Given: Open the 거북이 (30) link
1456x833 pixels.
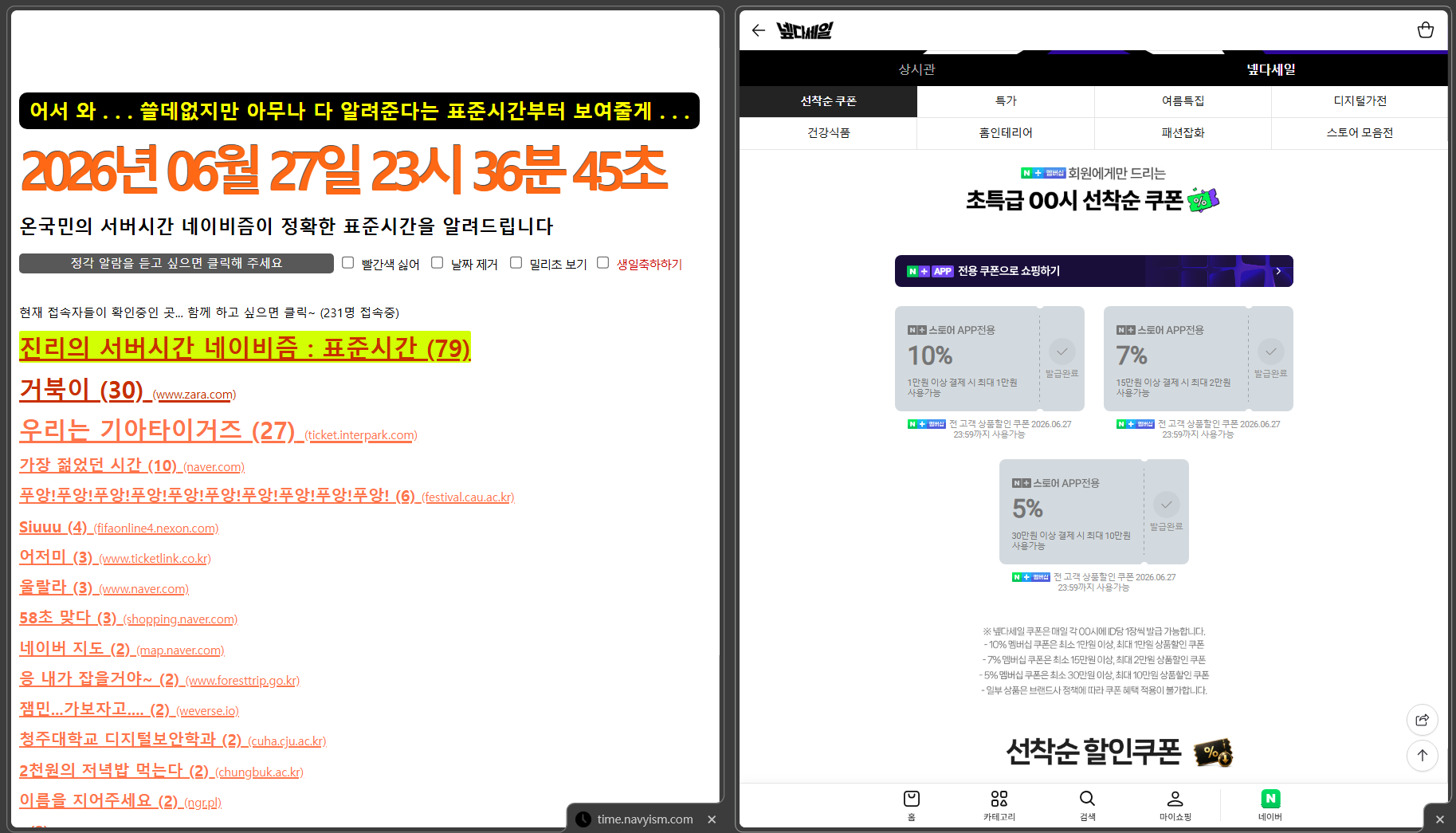Looking at the screenshot, I should click(x=128, y=390).
